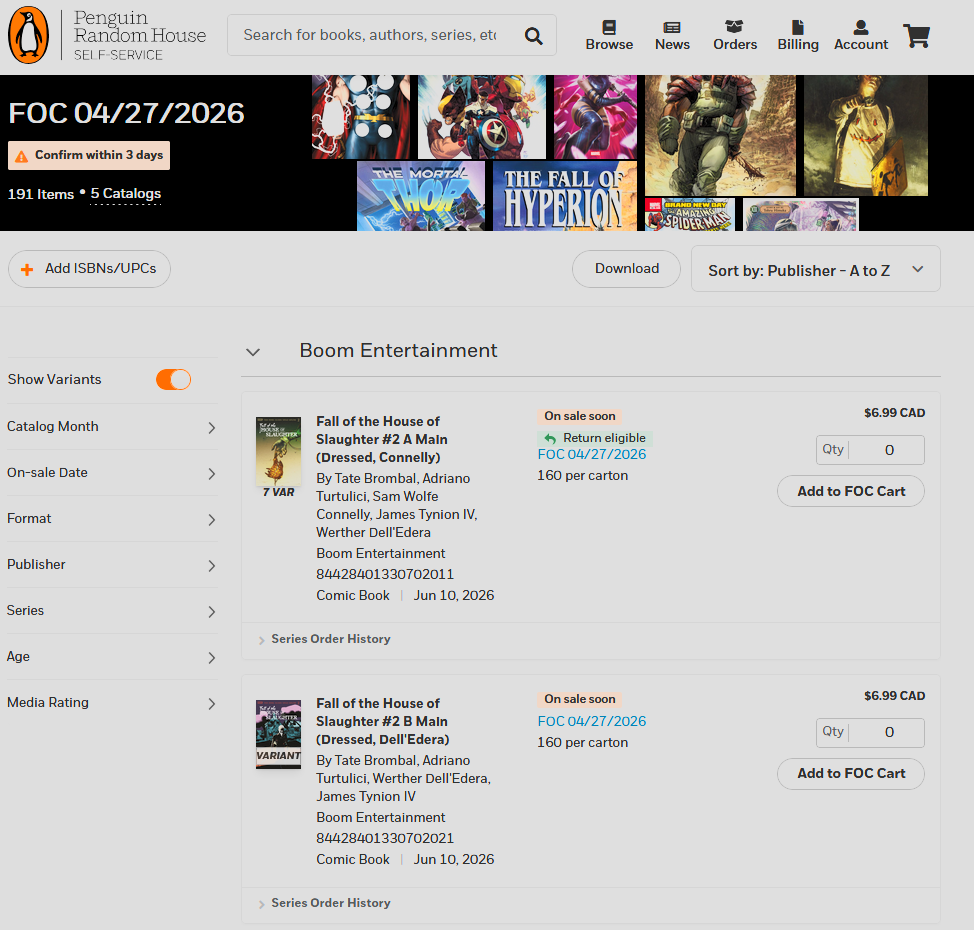This screenshot has width=974, height=930.
Task: Add A Main (Dressed, Connelly) to FOC Cart
Action: (850, 491)
